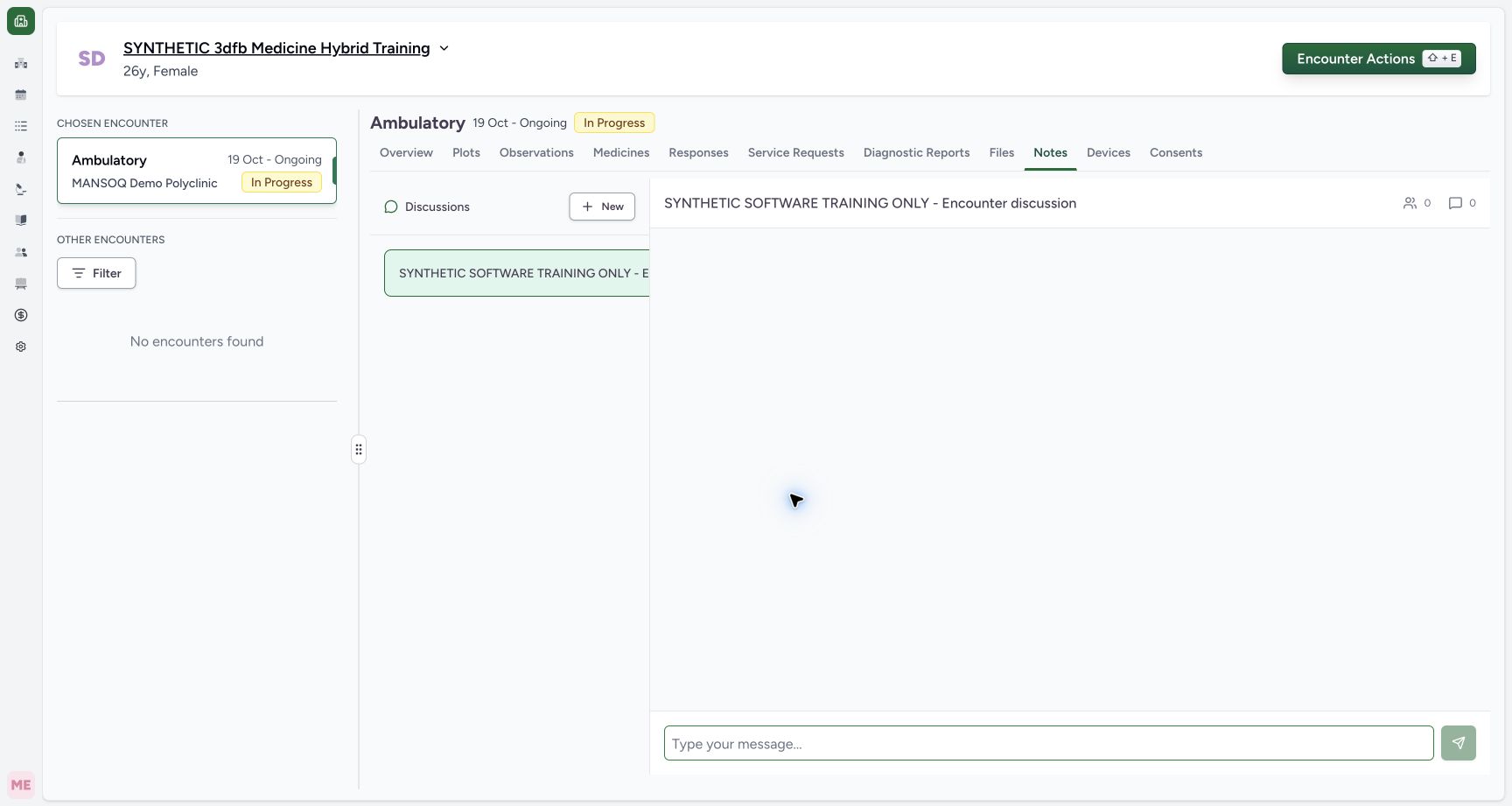Select the Notes tab

(x=1050, y=152)
